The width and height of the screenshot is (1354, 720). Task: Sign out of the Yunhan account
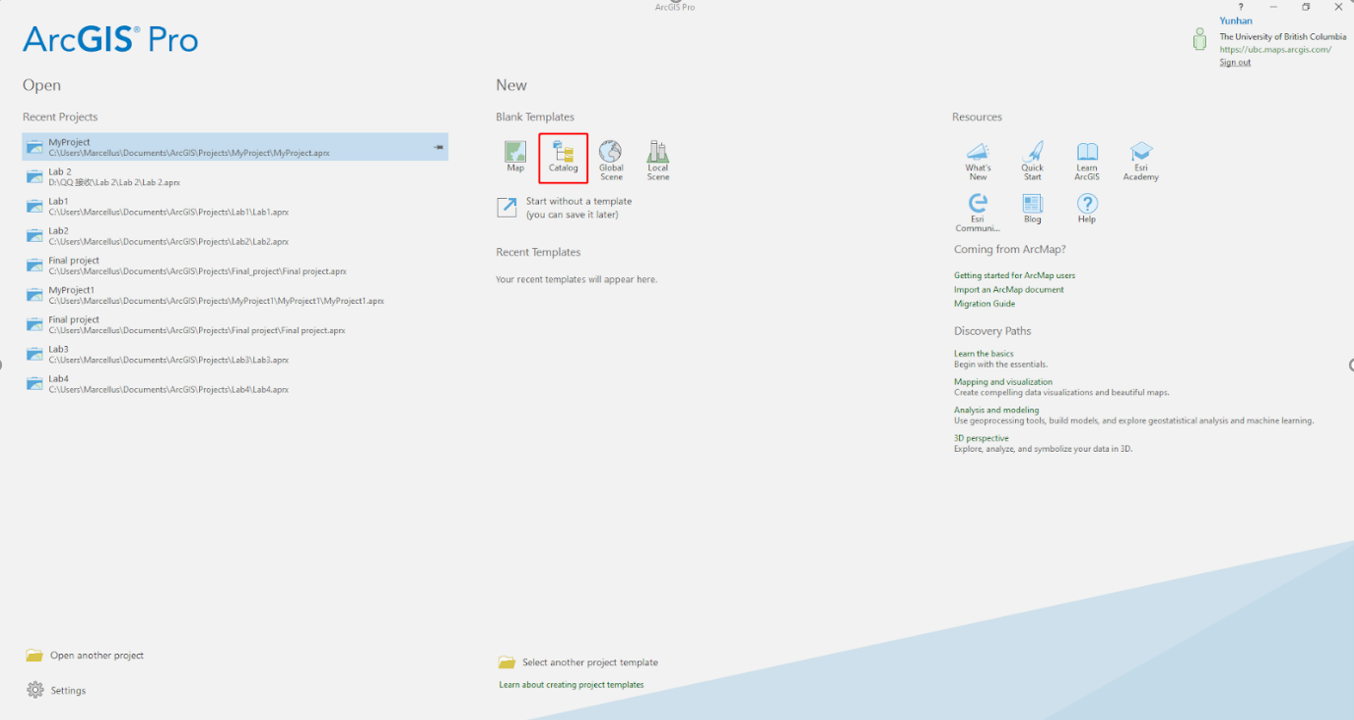[x=1234, y=62]
